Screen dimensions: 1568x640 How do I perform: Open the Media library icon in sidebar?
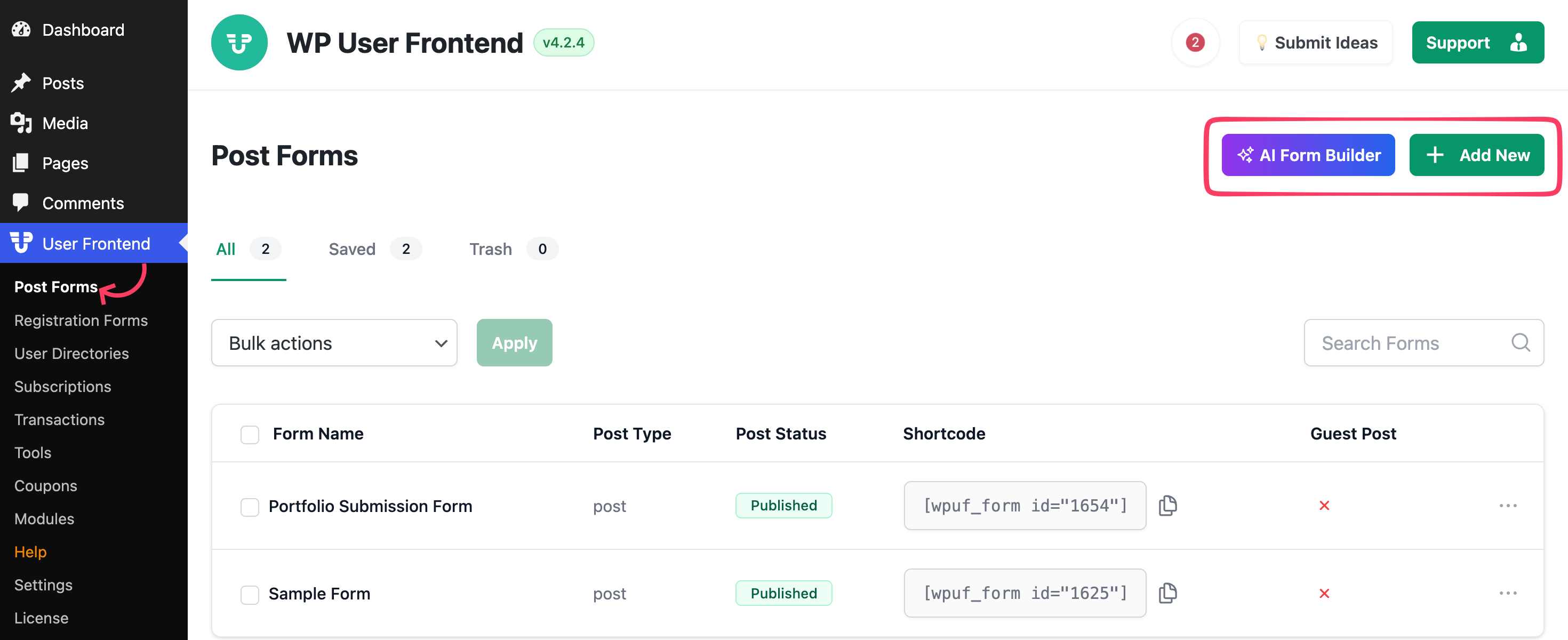point(21,123)
